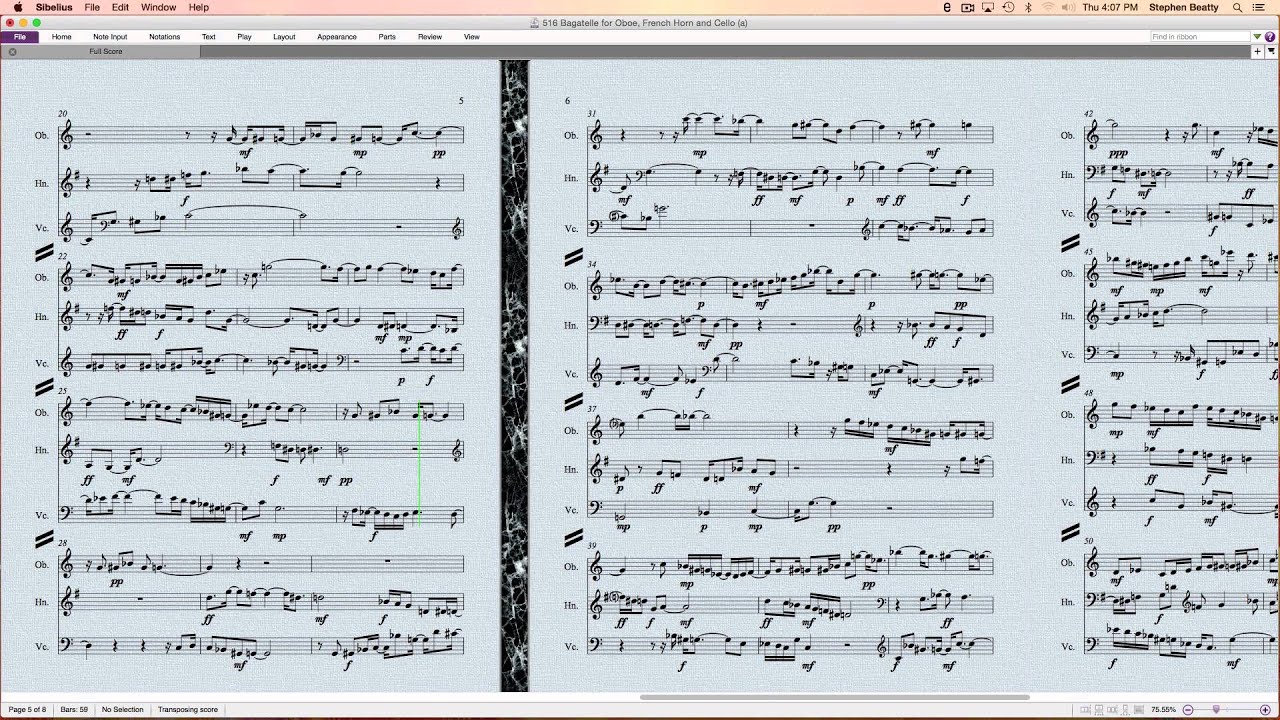Click the 'e' icon in the menu bar
Screen dimensions: 1280x720
[x=947, y=8]
